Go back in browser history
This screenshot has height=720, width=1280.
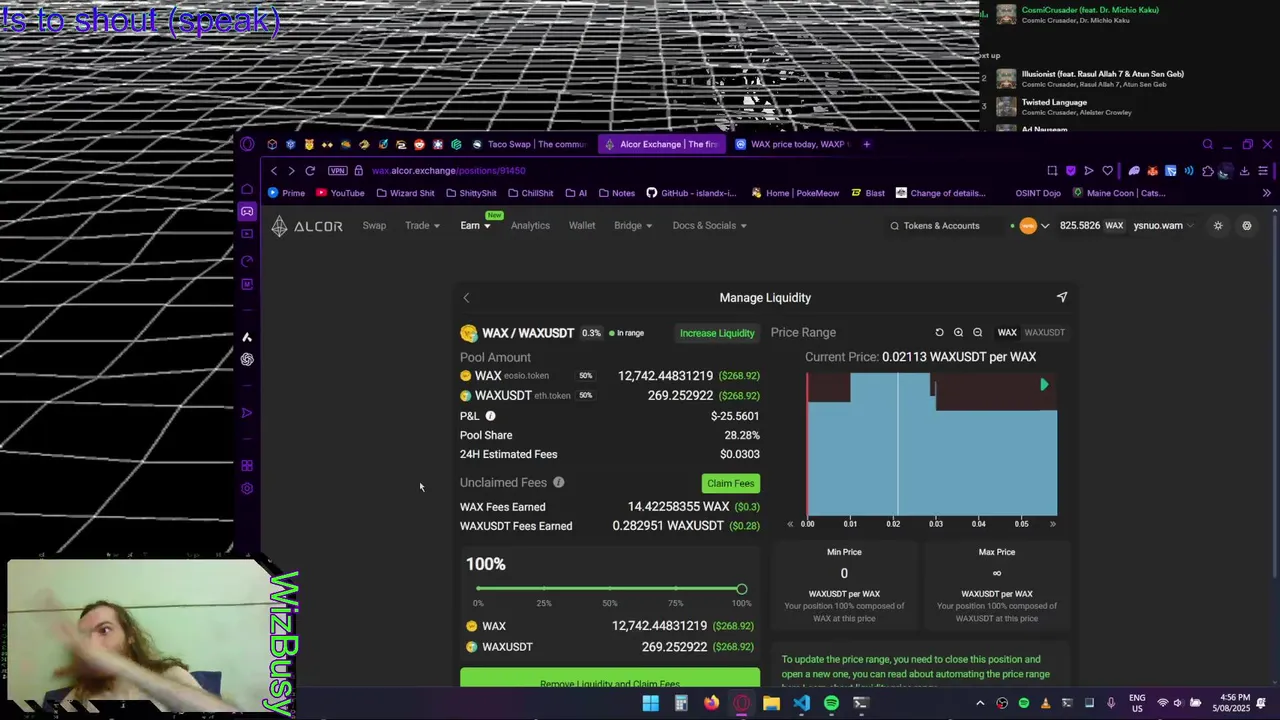pyautogui.click(x=274, y=171)
